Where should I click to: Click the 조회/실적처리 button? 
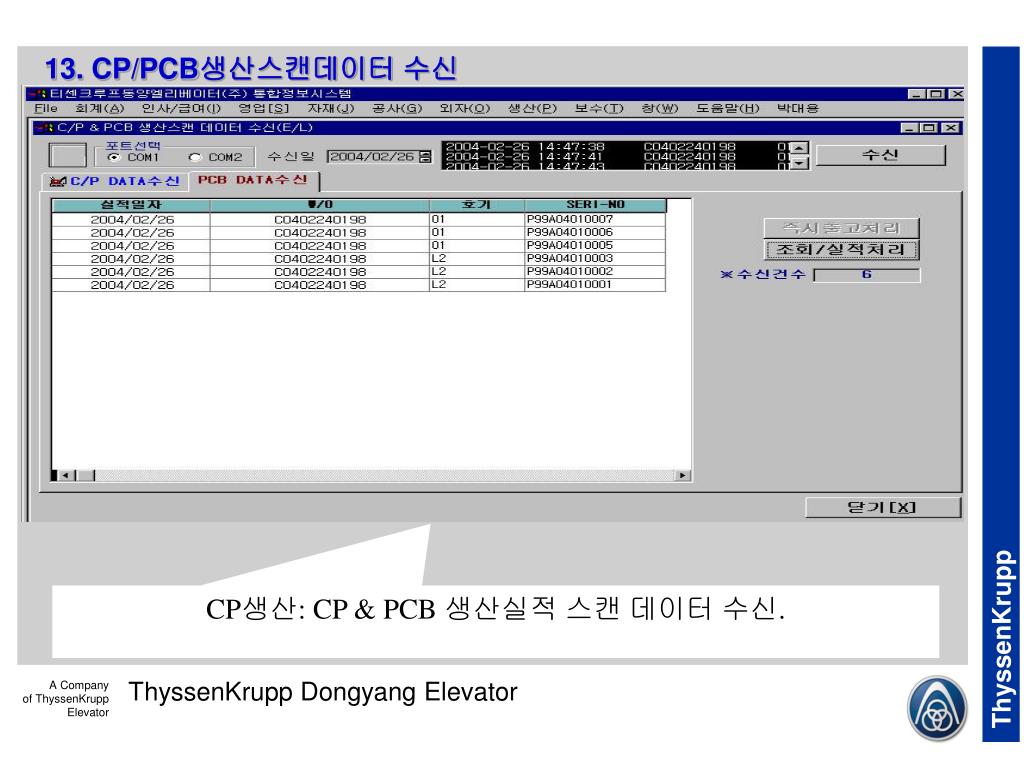point(841,249)
